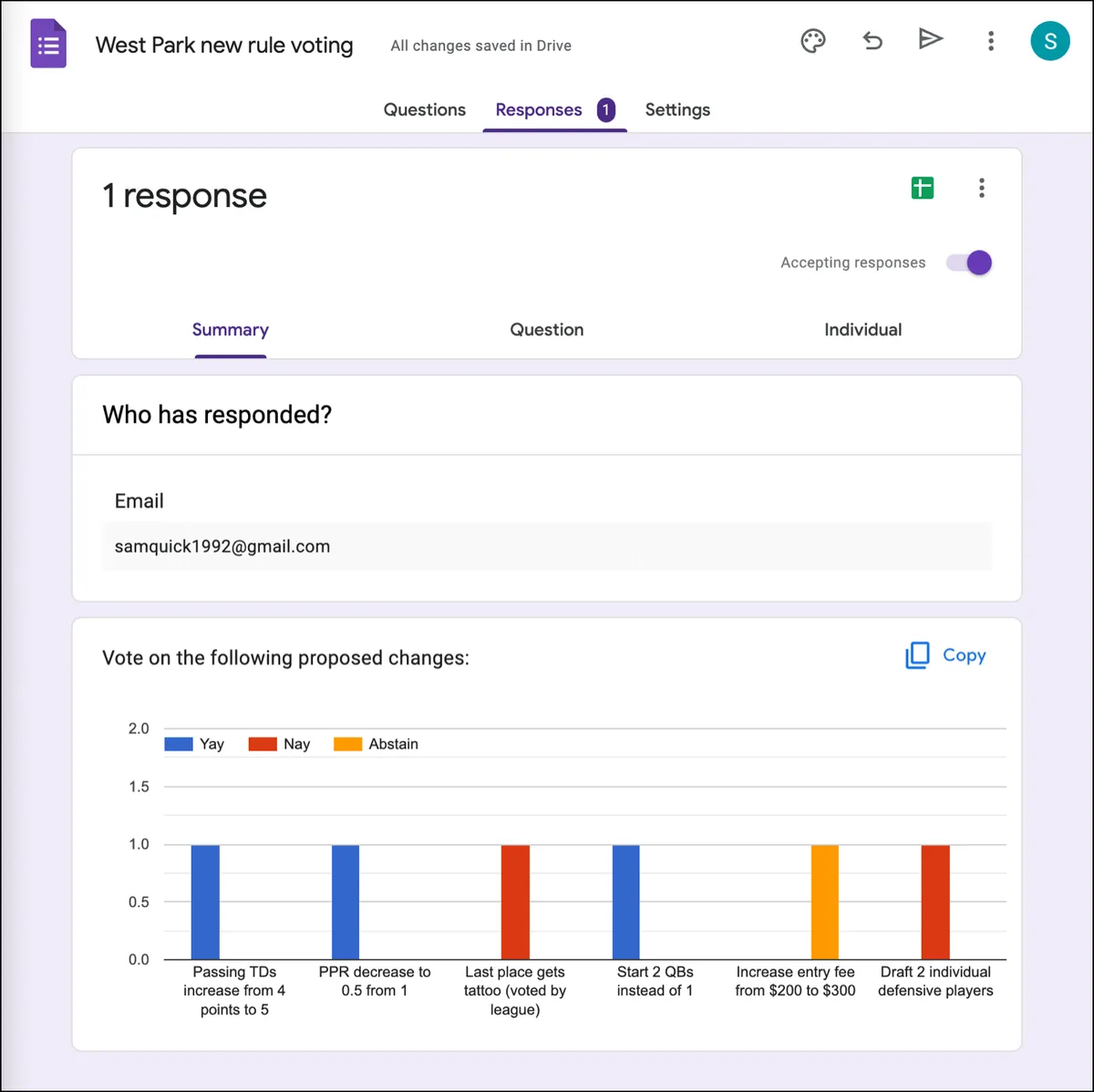Open the top-bar more options menu
This screenshot has height=1092, width=1094.
coord(991,41)
